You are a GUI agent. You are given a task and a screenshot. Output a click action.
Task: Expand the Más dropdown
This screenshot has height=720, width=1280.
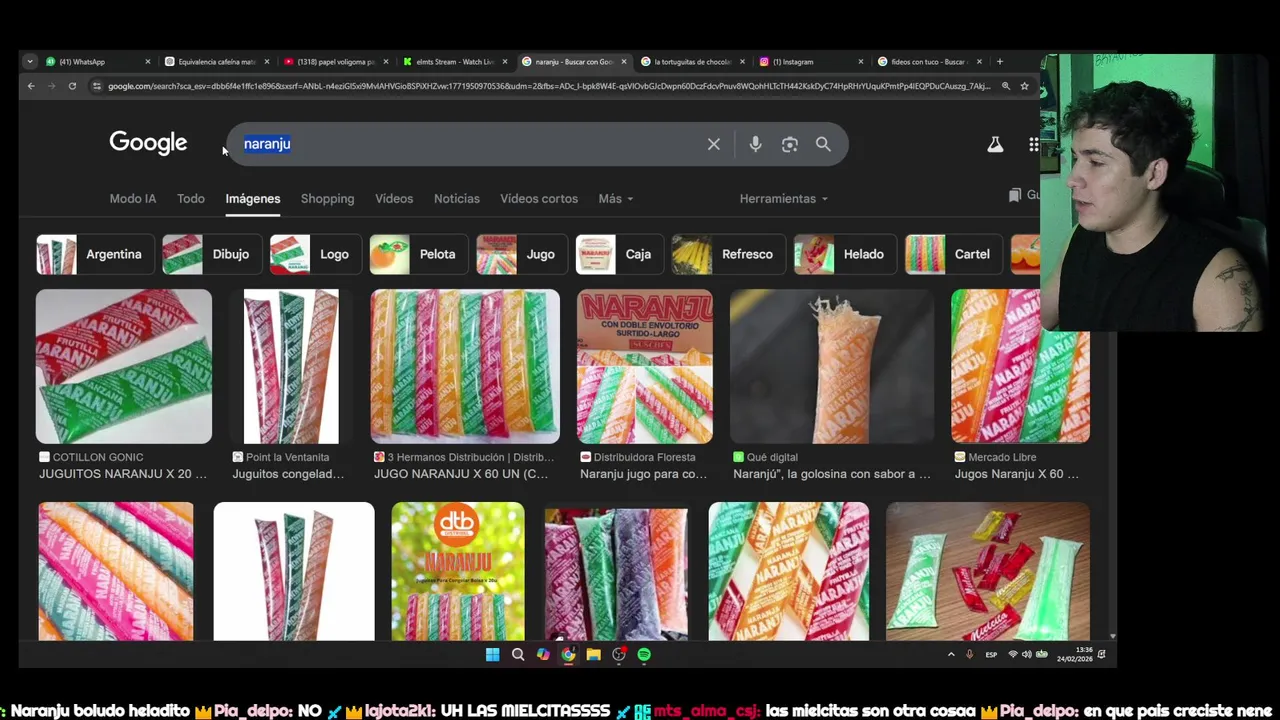(x=615, y=198)
